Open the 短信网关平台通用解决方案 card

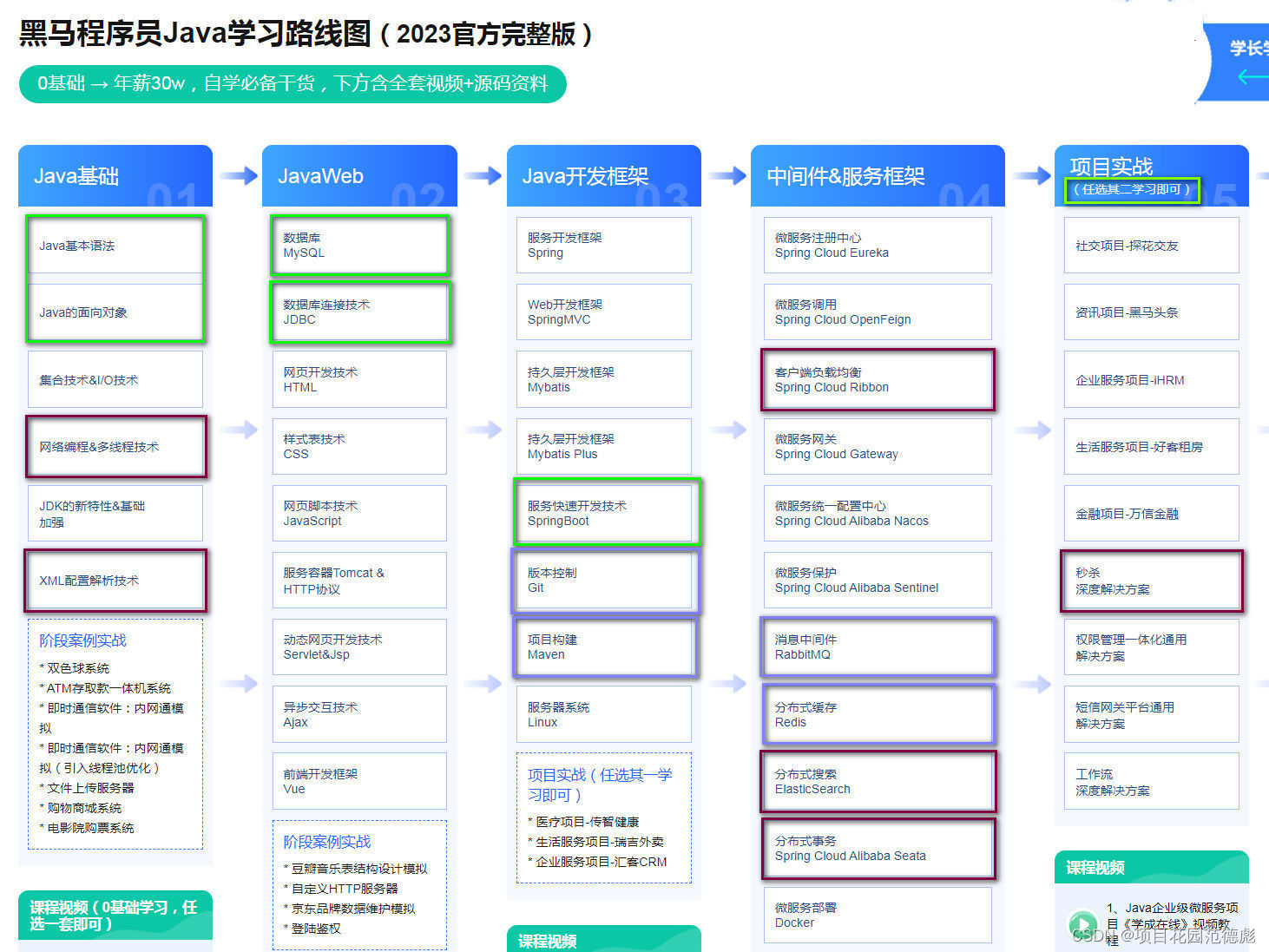[1152, 713]
